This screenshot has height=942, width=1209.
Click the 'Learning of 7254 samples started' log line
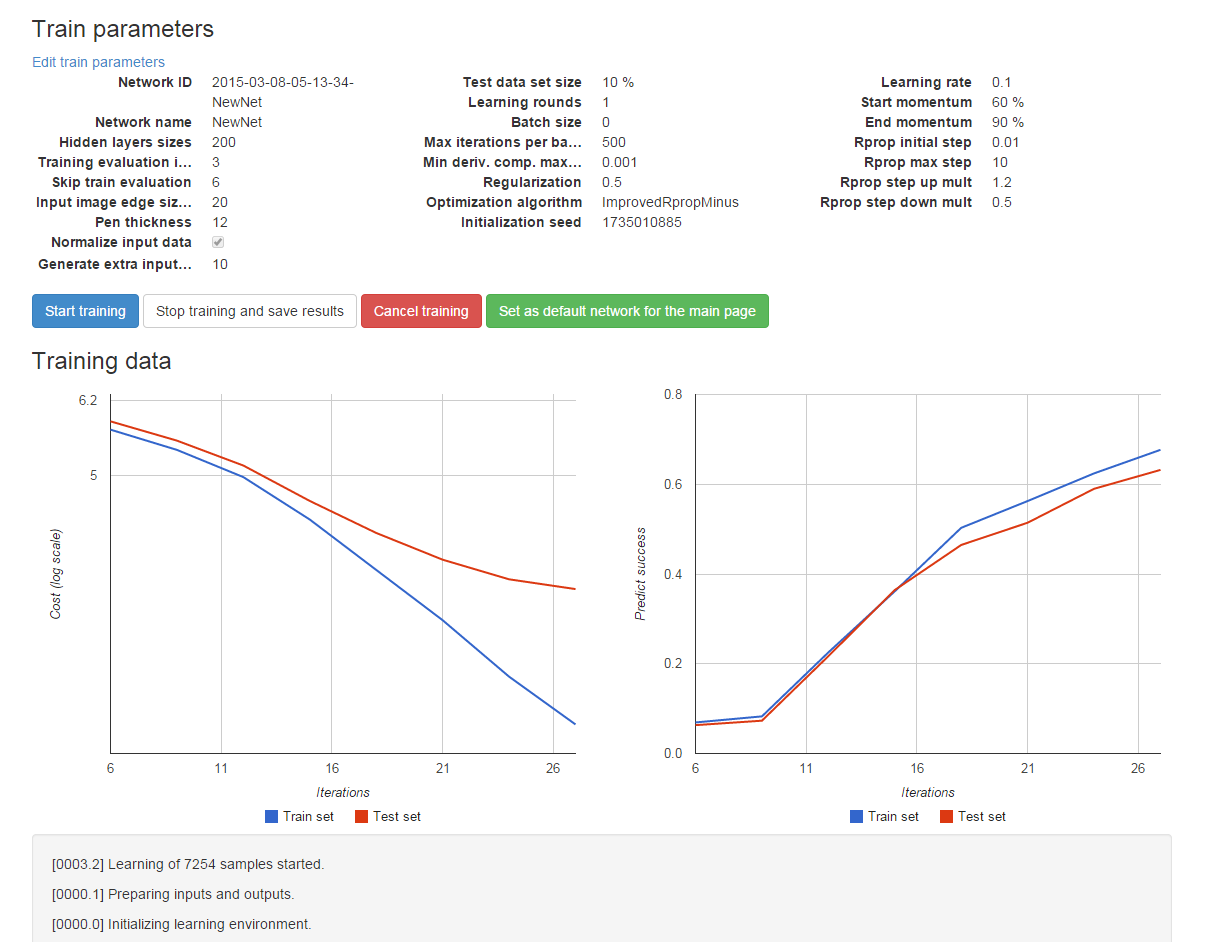(x=188, y=864)
